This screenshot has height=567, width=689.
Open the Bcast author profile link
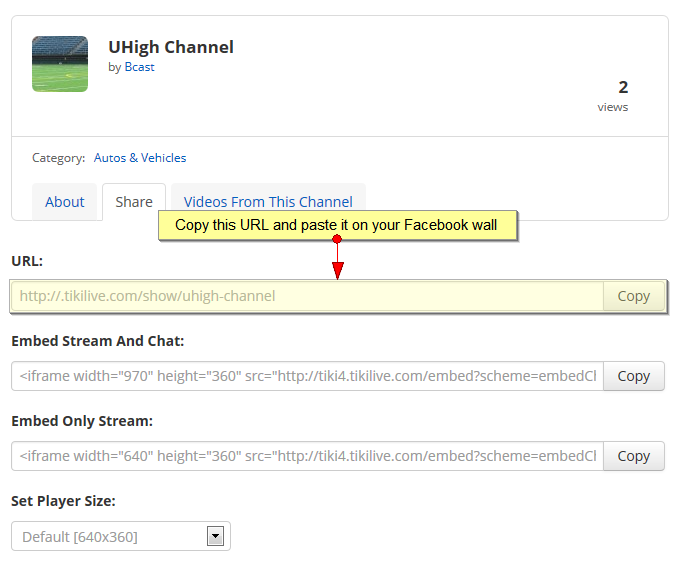(x=139, y=67)
